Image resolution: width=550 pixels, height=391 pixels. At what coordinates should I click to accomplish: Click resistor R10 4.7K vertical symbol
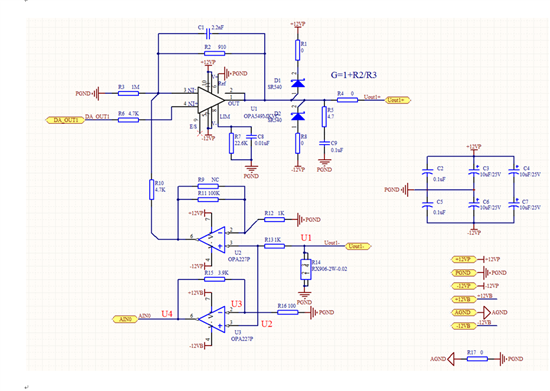click(152, 189)
